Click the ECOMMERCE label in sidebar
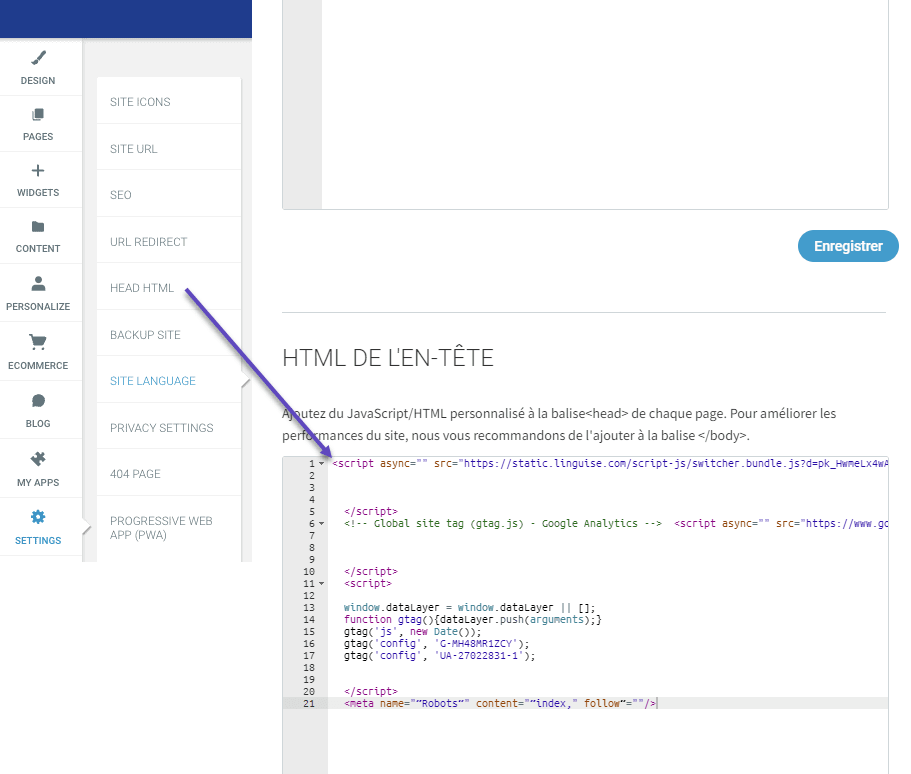This screenshot has width=911, height=774. tap(38, 366)
